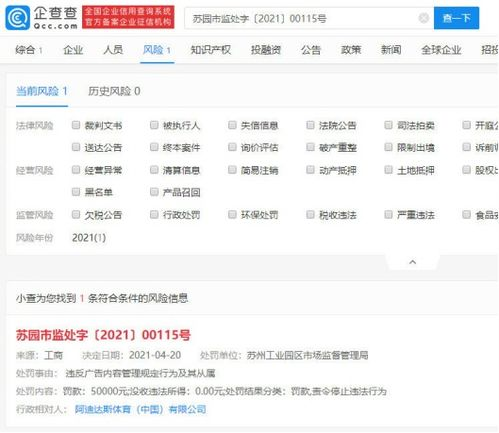499x433 pixels.
Task: Click the decision date 2021-04-20
Action: 155,355
